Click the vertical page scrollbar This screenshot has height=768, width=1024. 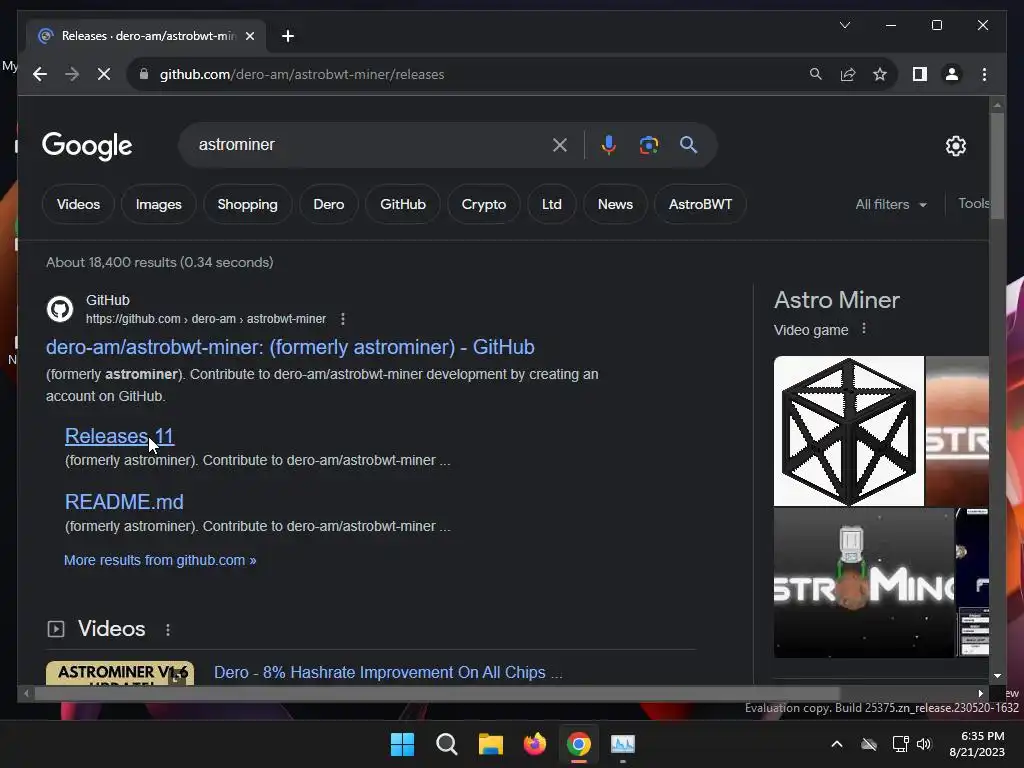(x=997, y=167)
